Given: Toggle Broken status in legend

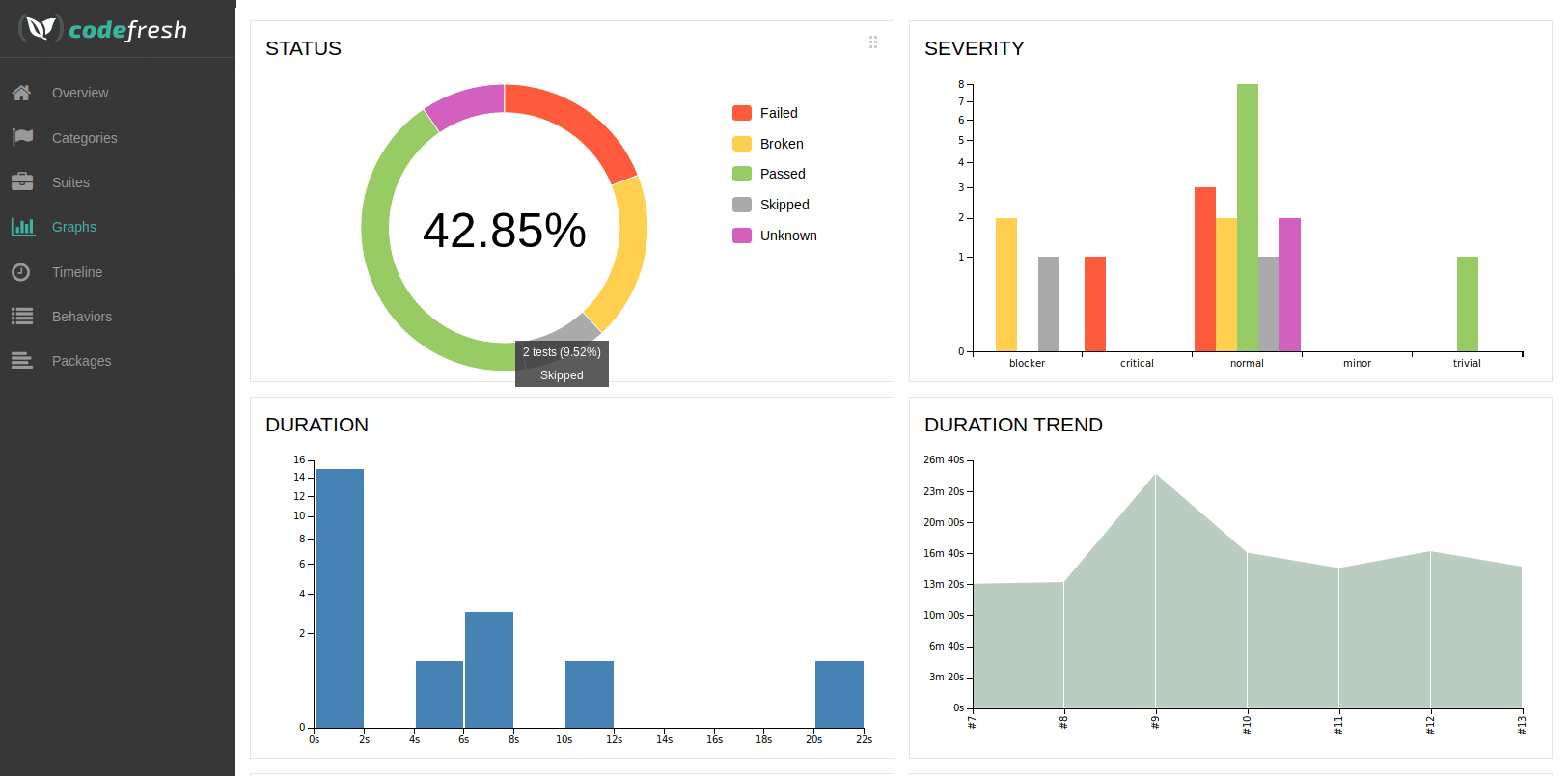Looking at the screenshot, I should (x=781, y=144).
